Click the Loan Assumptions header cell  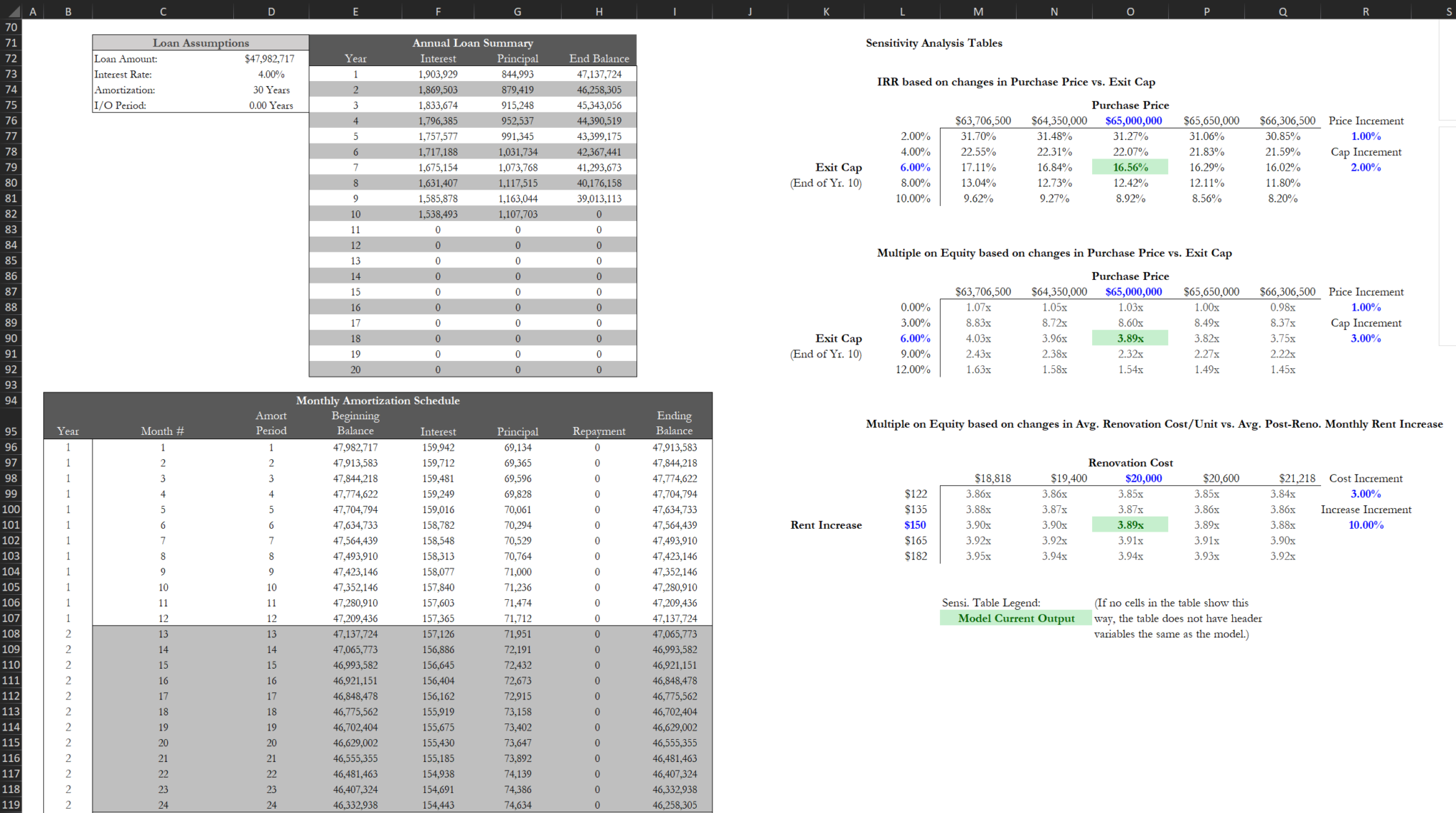(200, 43)
